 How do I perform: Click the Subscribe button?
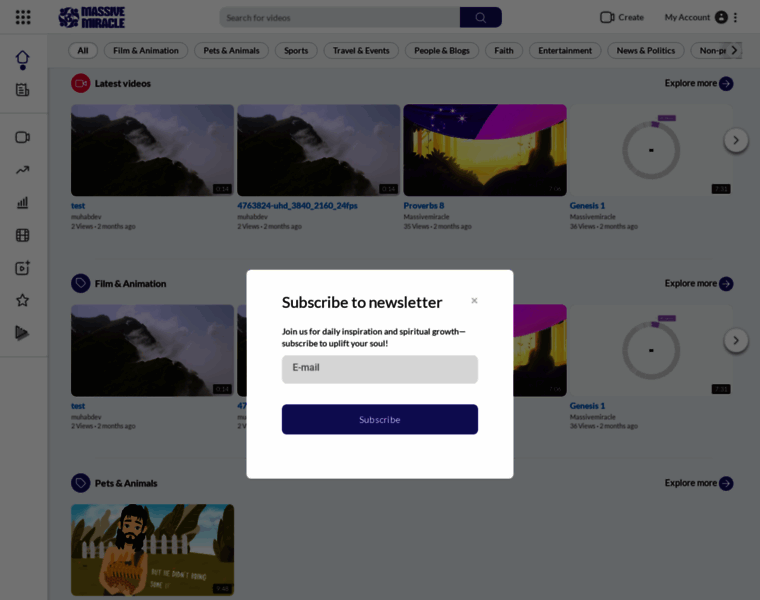pyautogui.click(x=379, y=419)
